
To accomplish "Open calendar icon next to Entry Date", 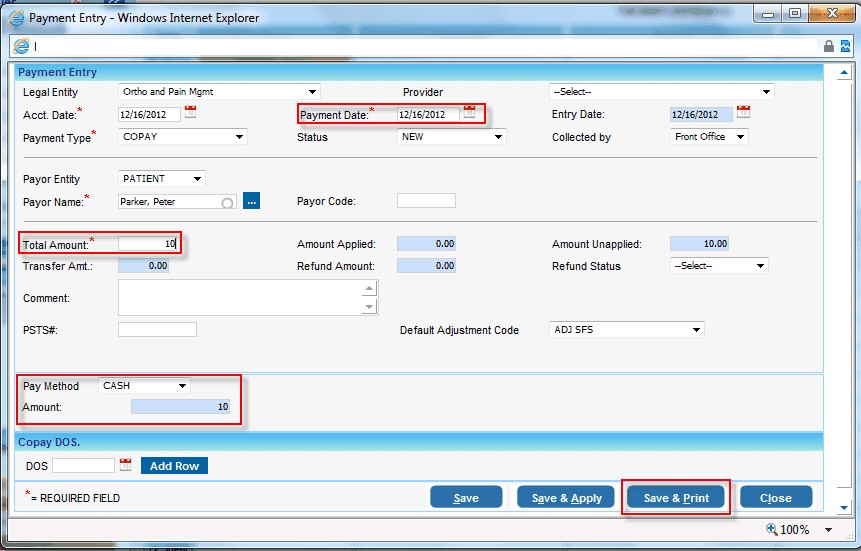I will [x=743, y=113].
